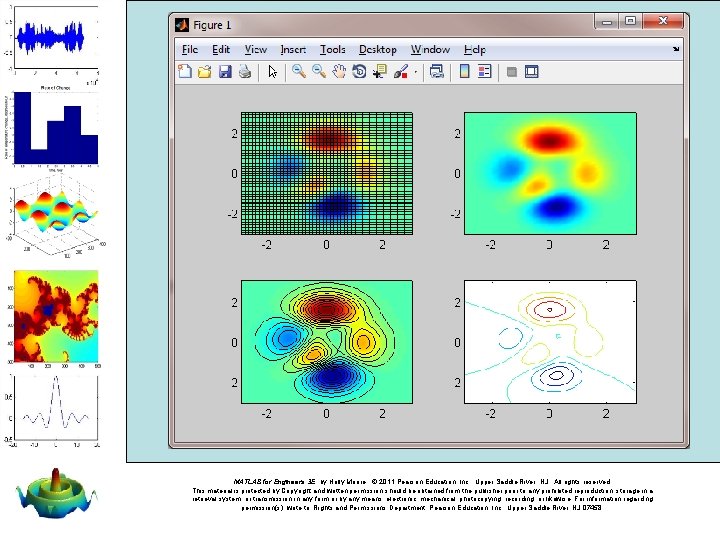Open the Insert menu
This screenshot has height=540, width=720.
[x=293, y=49]
